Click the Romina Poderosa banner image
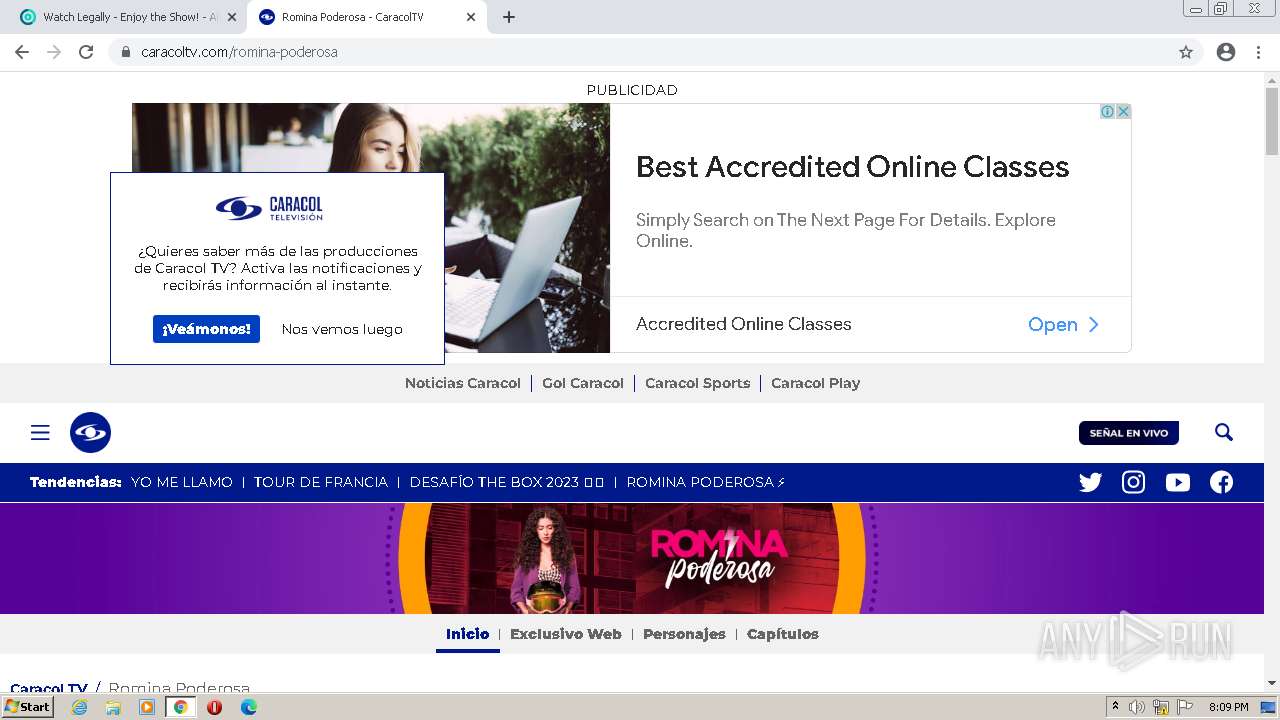1280x720 pixels. (x=632, y=558)
